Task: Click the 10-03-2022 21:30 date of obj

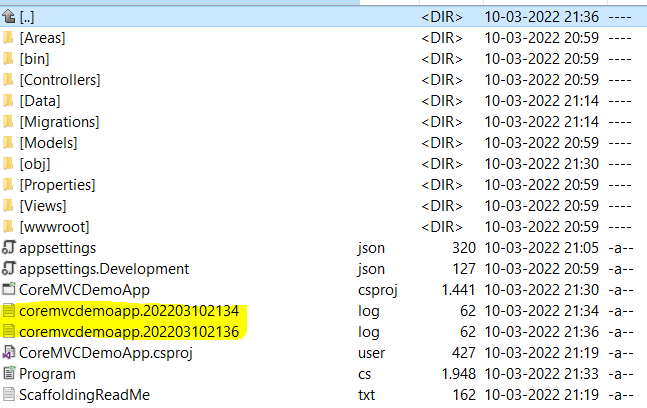Action: click(x=541, y=164)
